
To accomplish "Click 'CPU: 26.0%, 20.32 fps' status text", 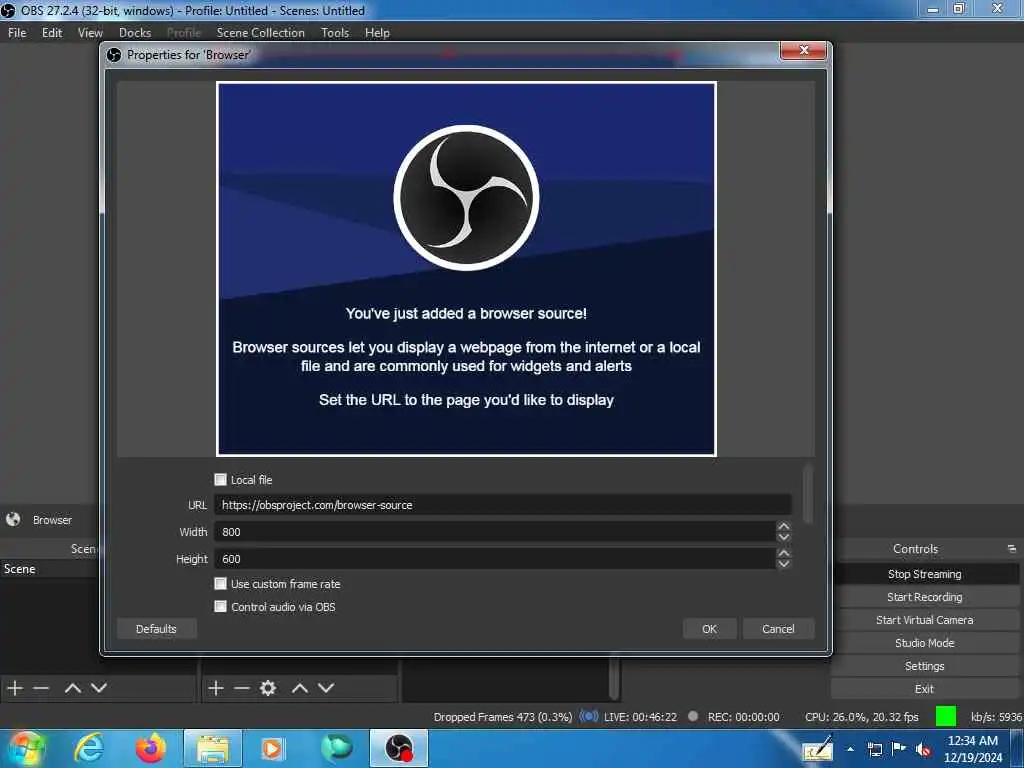I will 861,716.
